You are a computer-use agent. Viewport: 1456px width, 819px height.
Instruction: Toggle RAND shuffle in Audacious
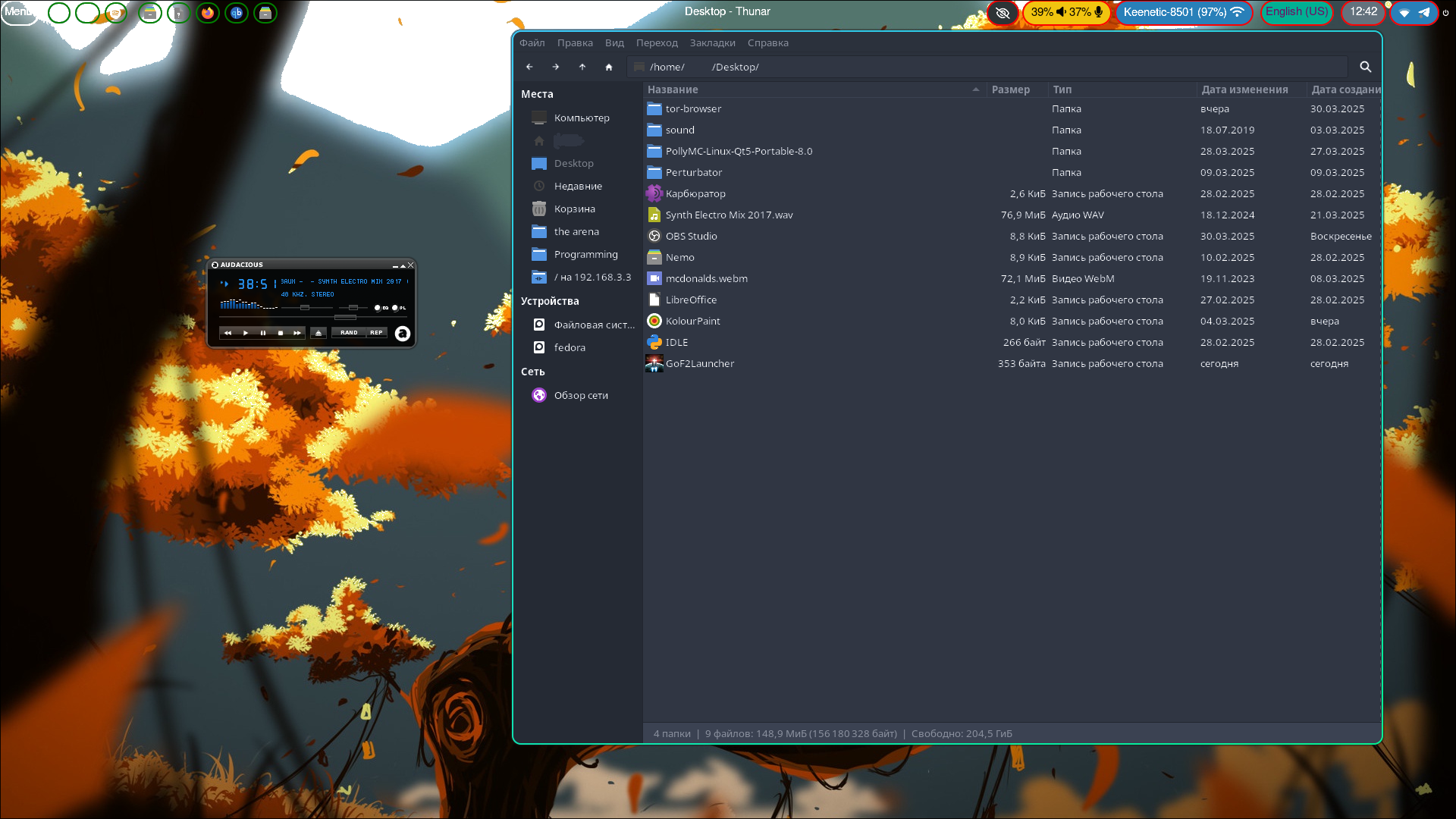tap(349, 333)
